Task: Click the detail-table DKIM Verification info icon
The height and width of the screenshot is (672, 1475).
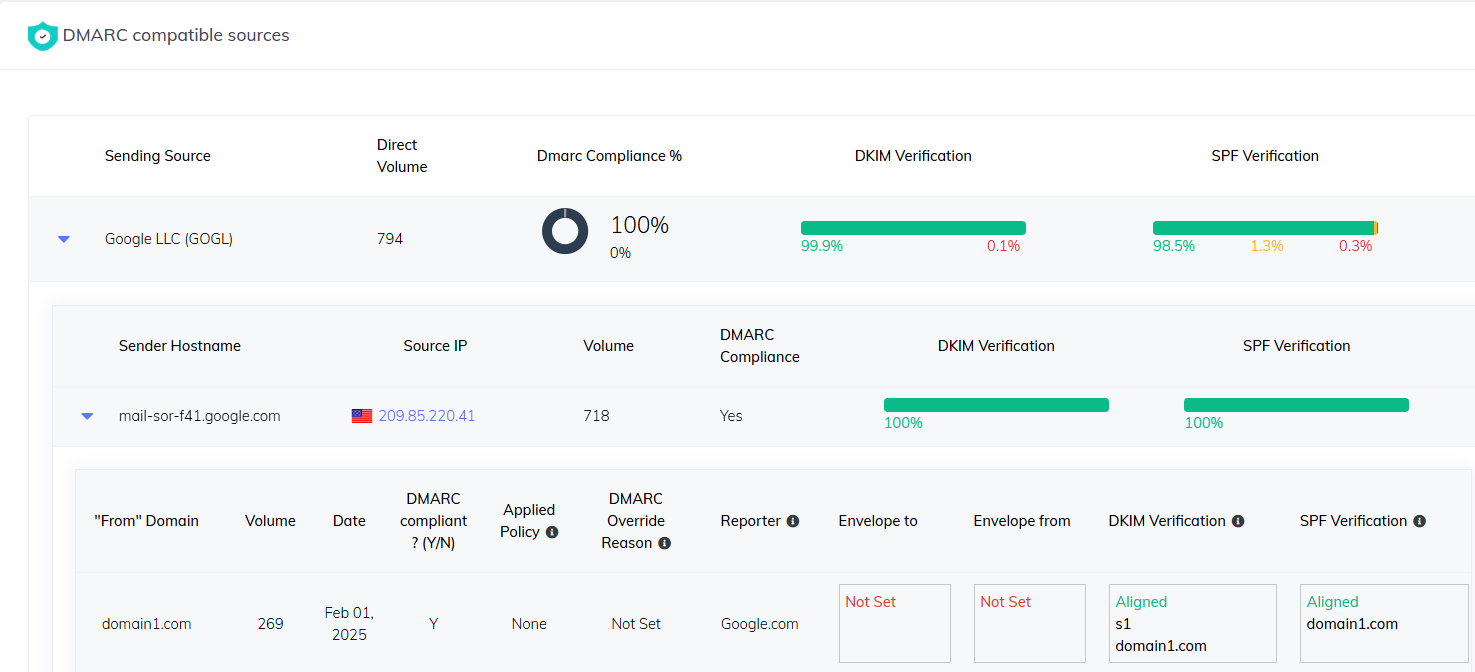Action: tap(1238, 521)
